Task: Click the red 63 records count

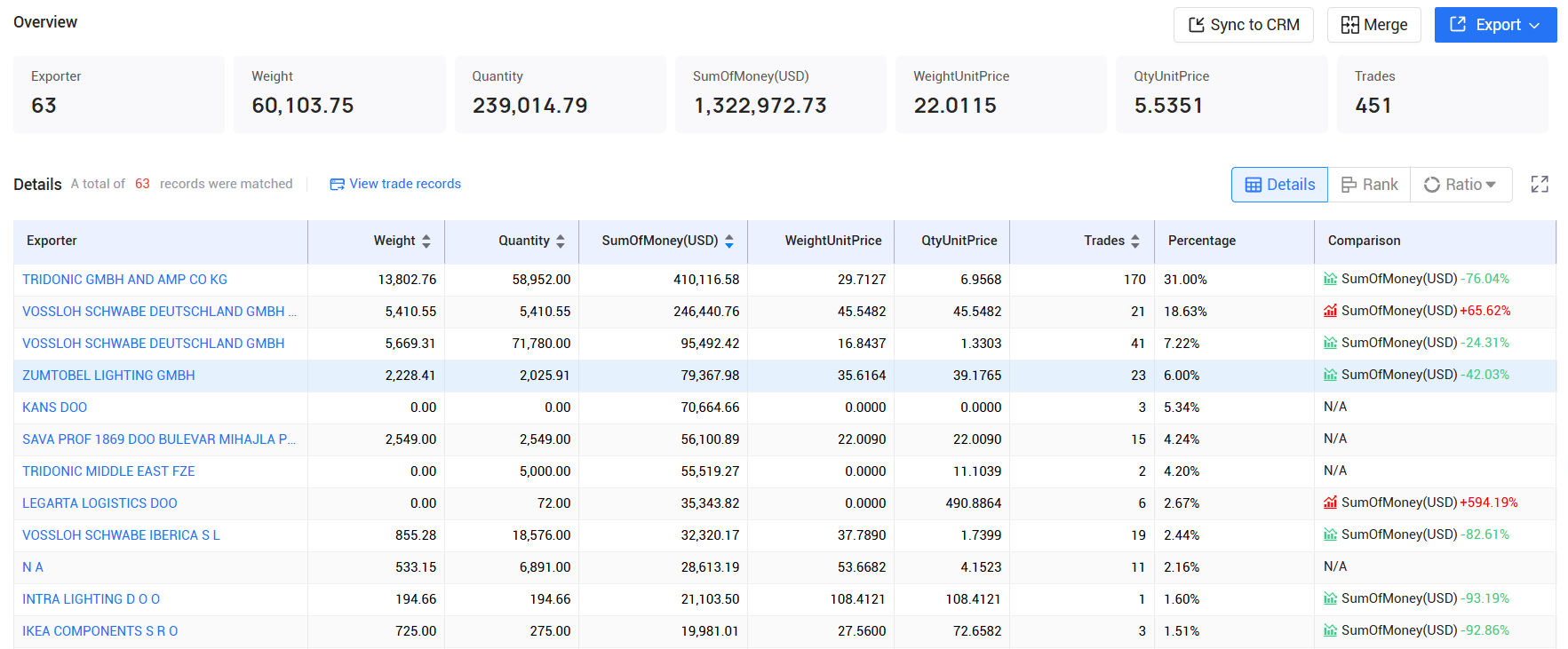Action: click(x=142, y=184)
